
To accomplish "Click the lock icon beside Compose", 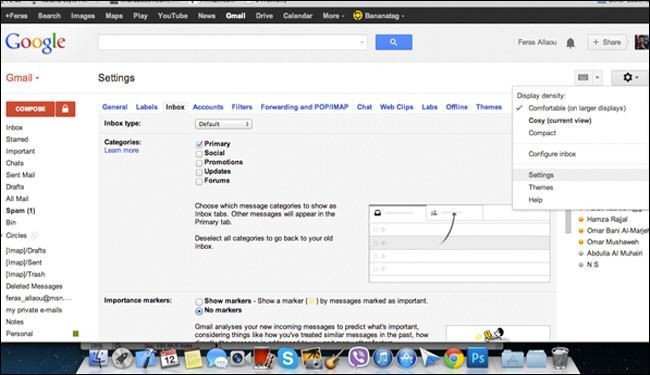I will (65, 109).
